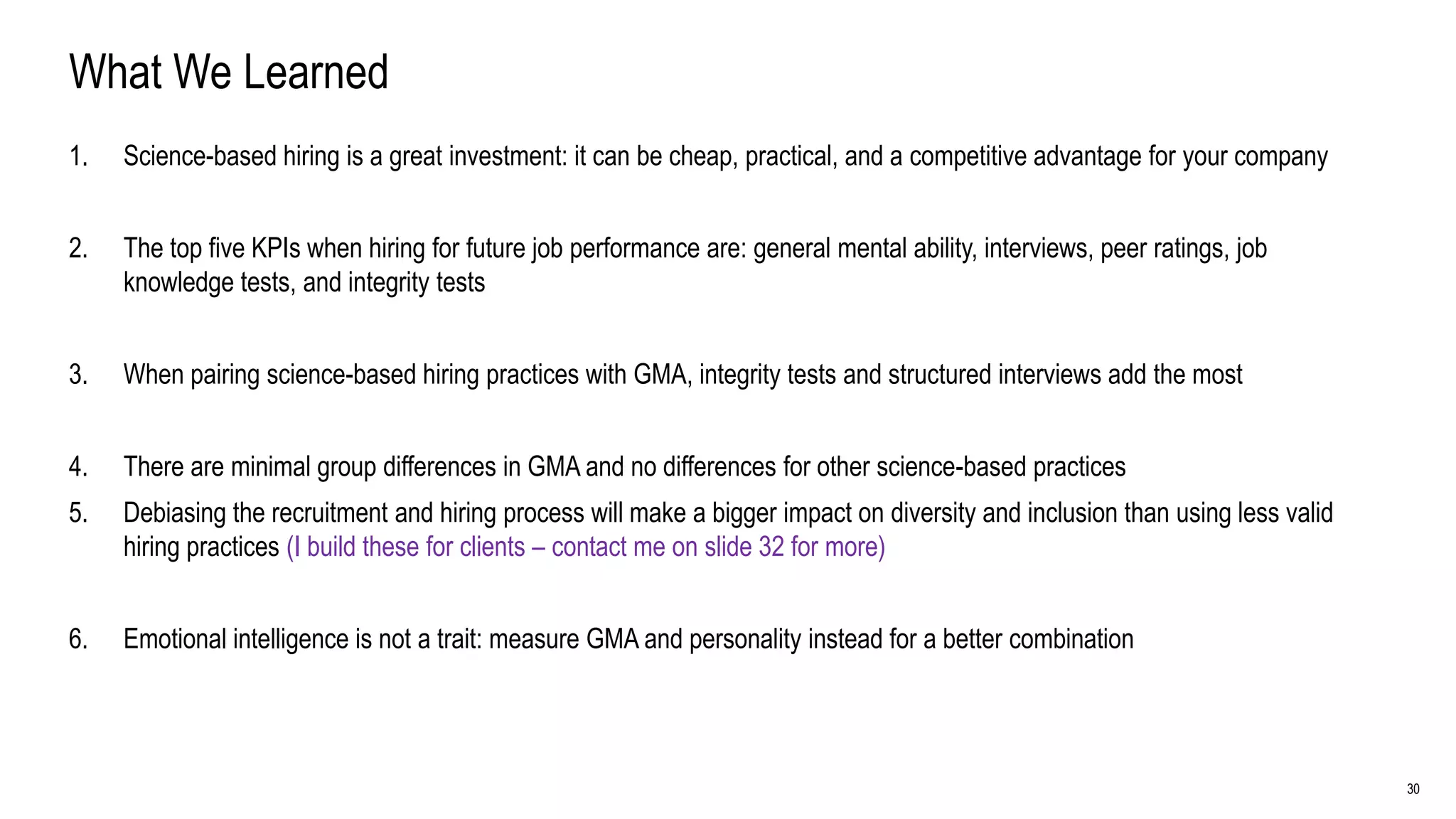This screenshot has height=819, width=1456.
Task: Click the slide number 30
Action: tap(1413, 789)
